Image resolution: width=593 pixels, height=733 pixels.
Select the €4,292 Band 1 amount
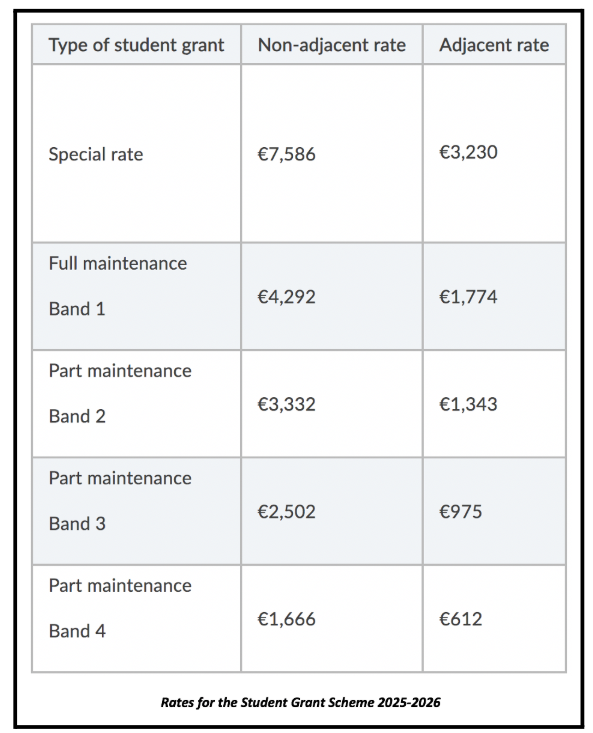(286, 297)
